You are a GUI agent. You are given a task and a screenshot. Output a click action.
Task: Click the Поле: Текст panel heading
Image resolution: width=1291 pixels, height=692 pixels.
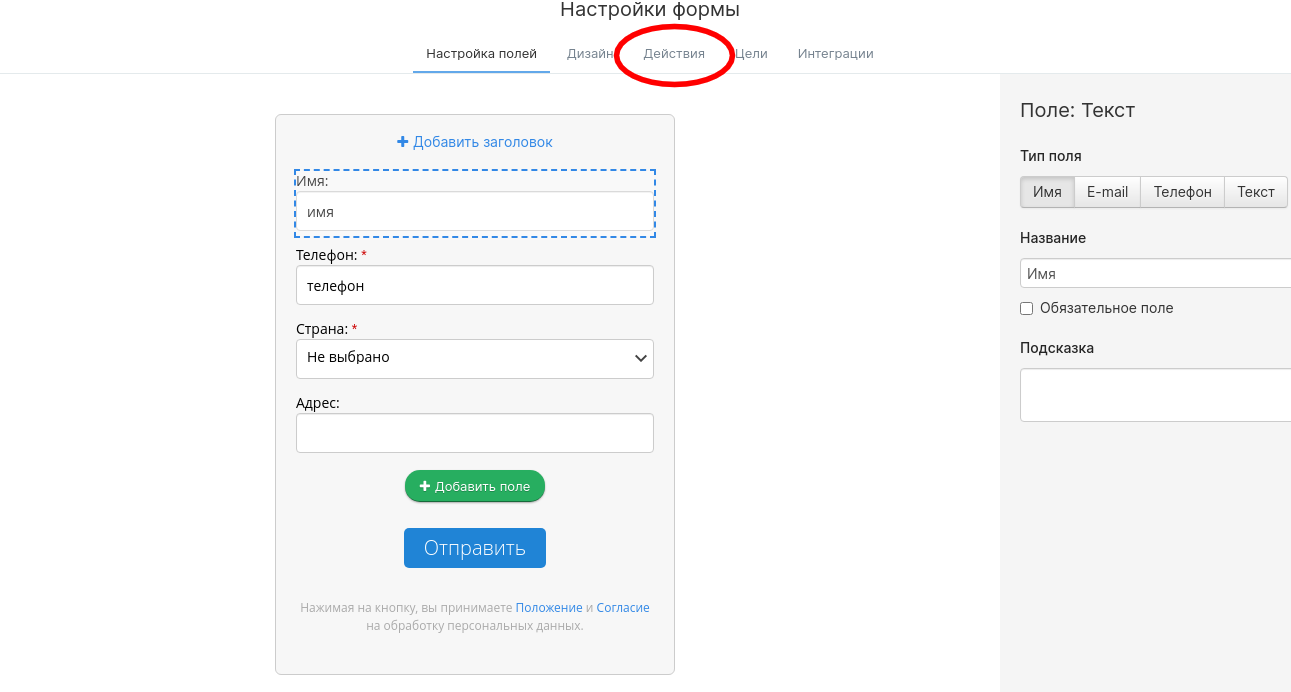tap(1077, 110)
